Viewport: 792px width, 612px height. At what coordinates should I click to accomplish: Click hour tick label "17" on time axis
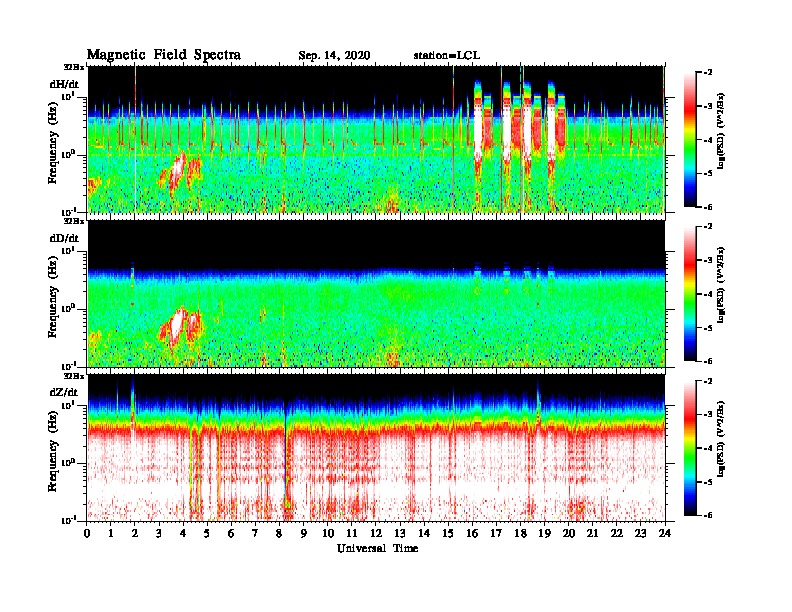[x=496, y=534]
